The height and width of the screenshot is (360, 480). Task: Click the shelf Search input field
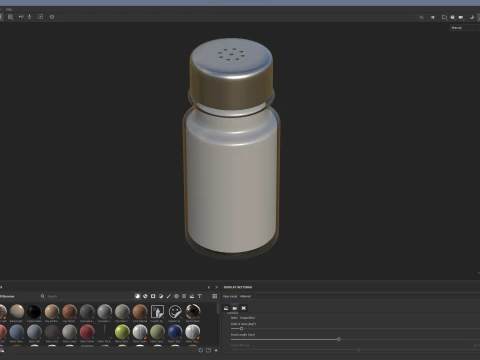point(88,296)
